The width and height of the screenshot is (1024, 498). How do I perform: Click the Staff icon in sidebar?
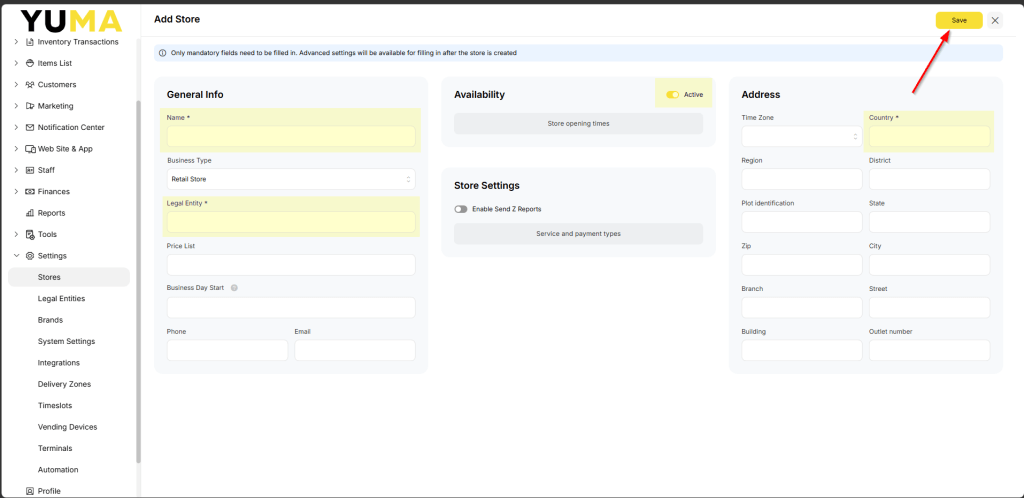coord(29,170)
